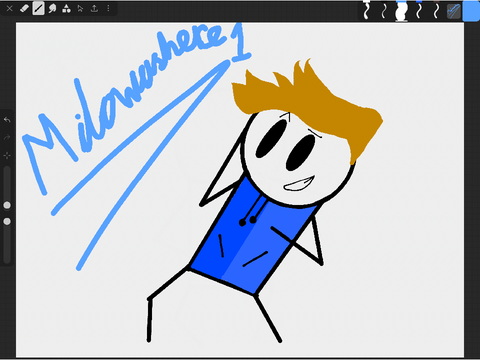This screenshot has width=480, height=360.
Task: Click the upper brush size slider handle
Action: coord(7,205)
